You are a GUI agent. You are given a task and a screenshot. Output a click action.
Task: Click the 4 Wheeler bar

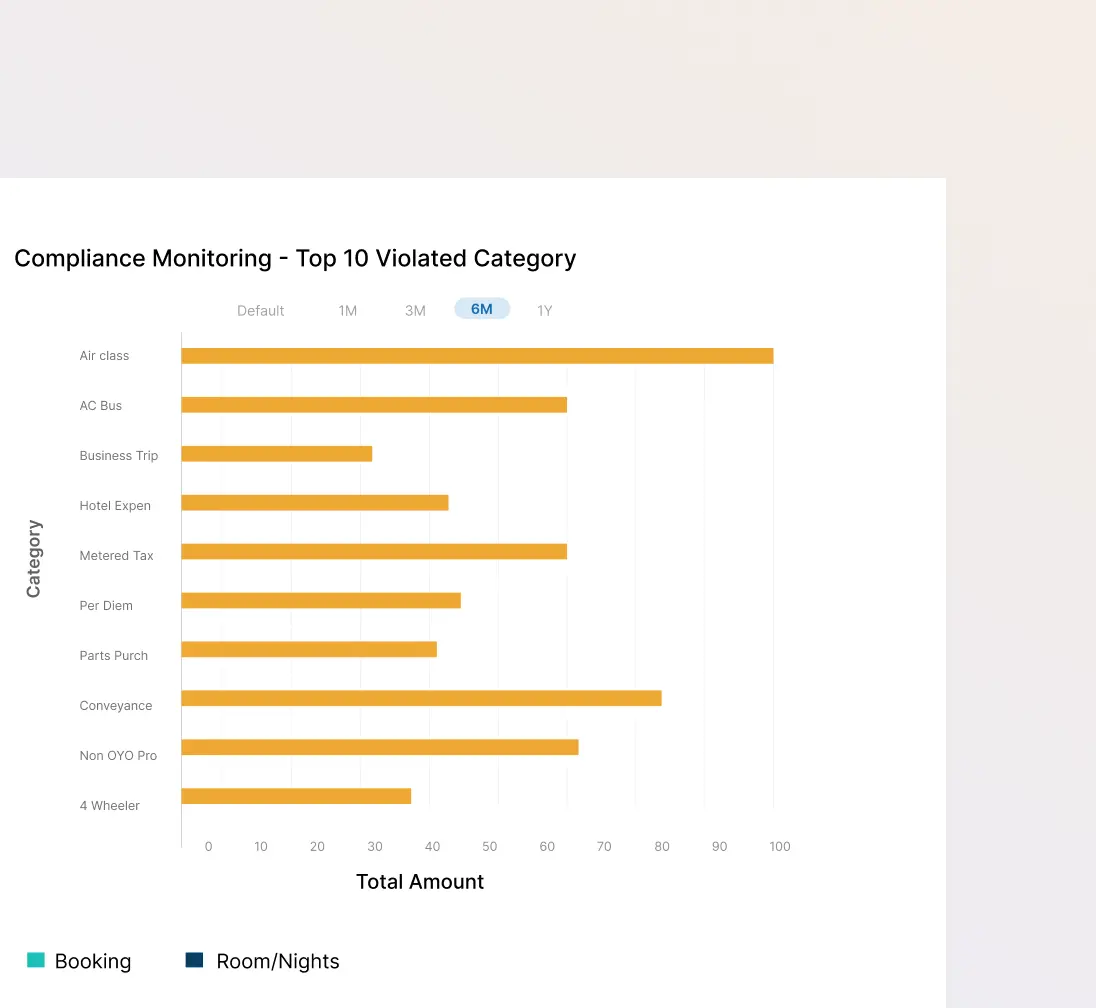(296, 796)
